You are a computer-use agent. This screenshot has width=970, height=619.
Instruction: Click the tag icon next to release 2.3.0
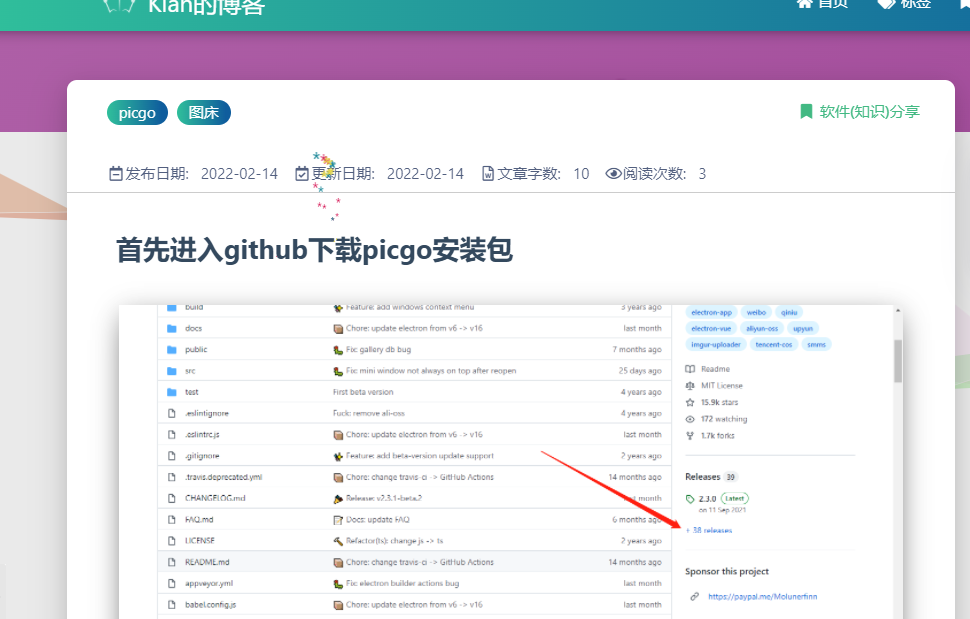point(690,498)
